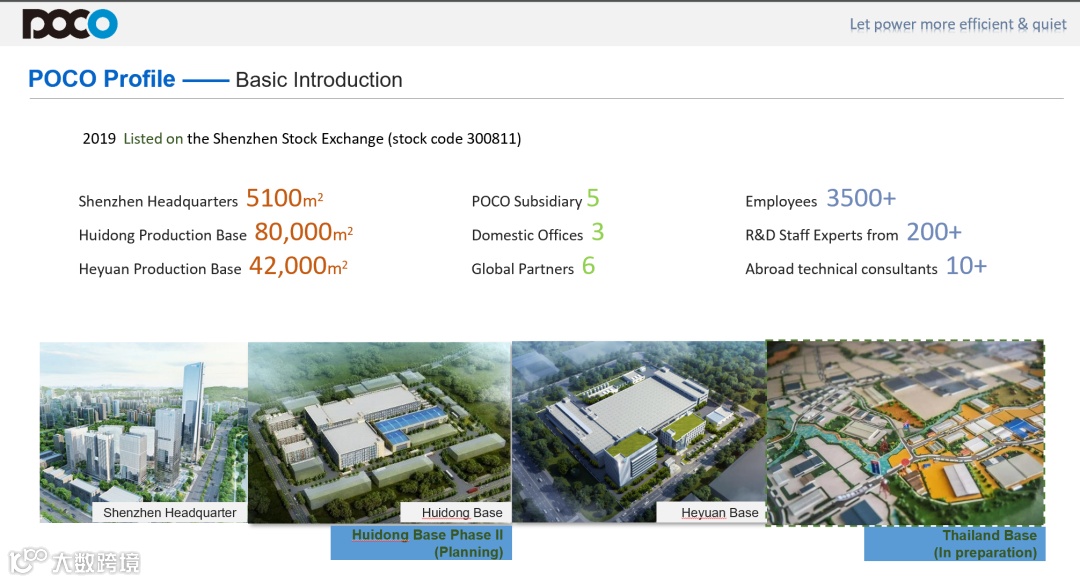Select the 80,000m² value
Screen dimensions: 1080x582
(304, 232)
